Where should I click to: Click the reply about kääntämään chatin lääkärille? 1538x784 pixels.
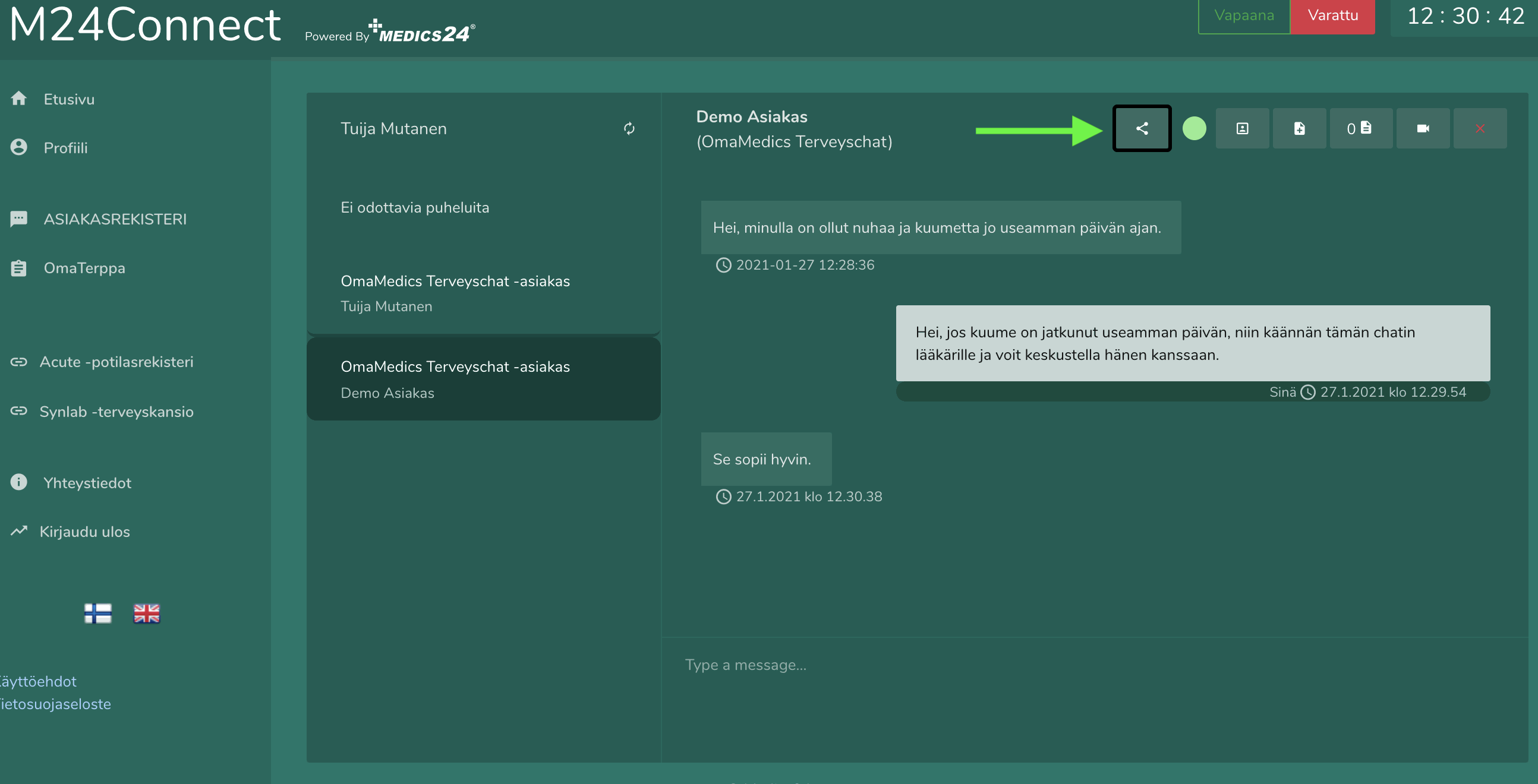1192,343
